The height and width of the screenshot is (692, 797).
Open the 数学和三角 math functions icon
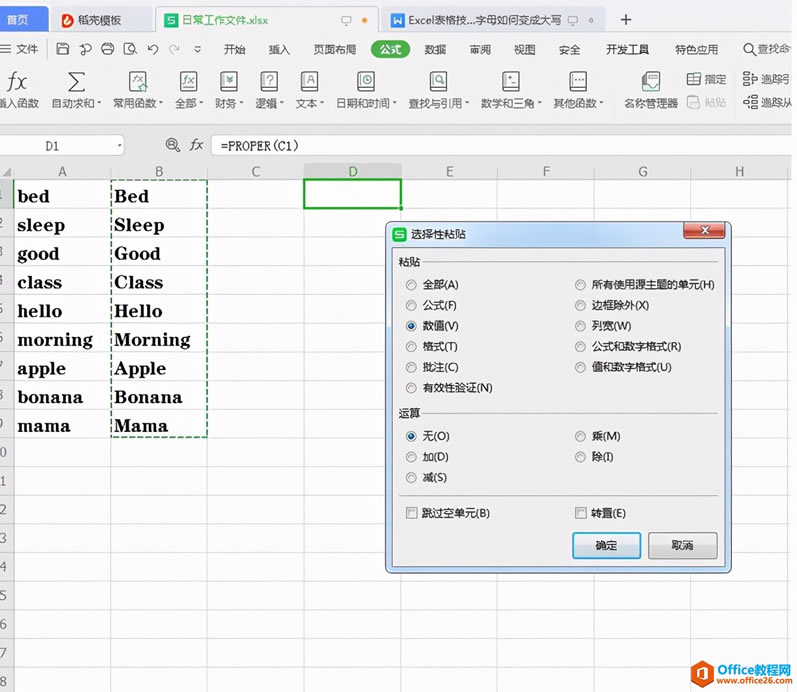pyautogui.click(x=510, y=81)
